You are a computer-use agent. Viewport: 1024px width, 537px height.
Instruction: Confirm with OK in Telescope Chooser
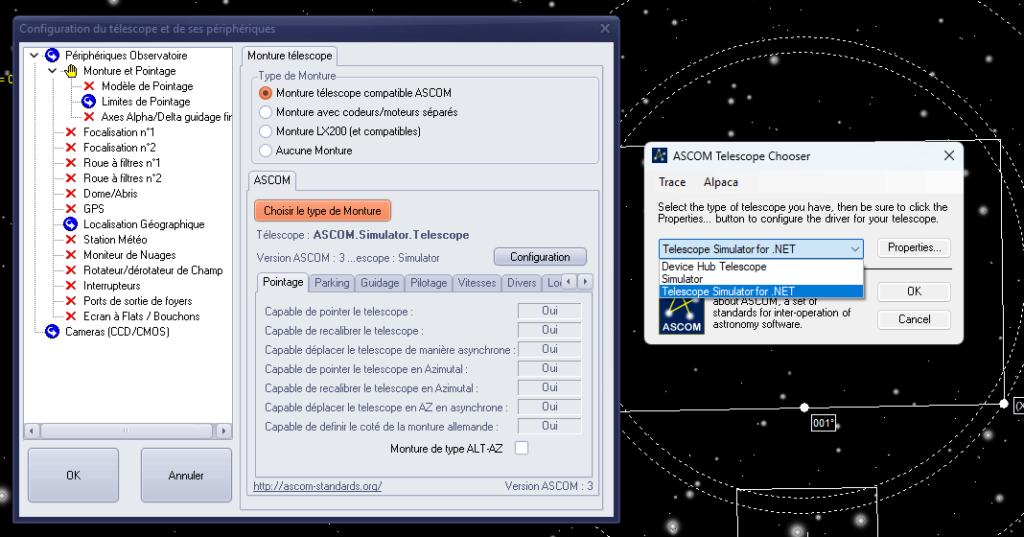click(x=914, y=291)
